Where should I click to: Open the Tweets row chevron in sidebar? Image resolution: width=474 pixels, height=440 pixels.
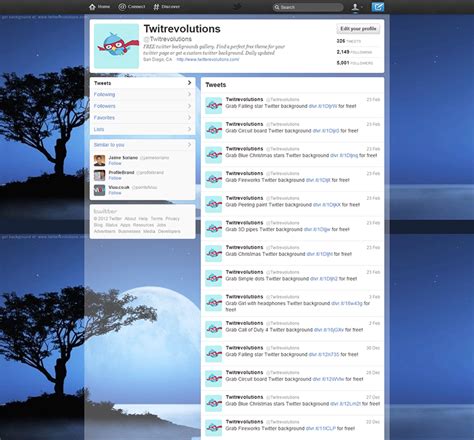click(189, 83)
